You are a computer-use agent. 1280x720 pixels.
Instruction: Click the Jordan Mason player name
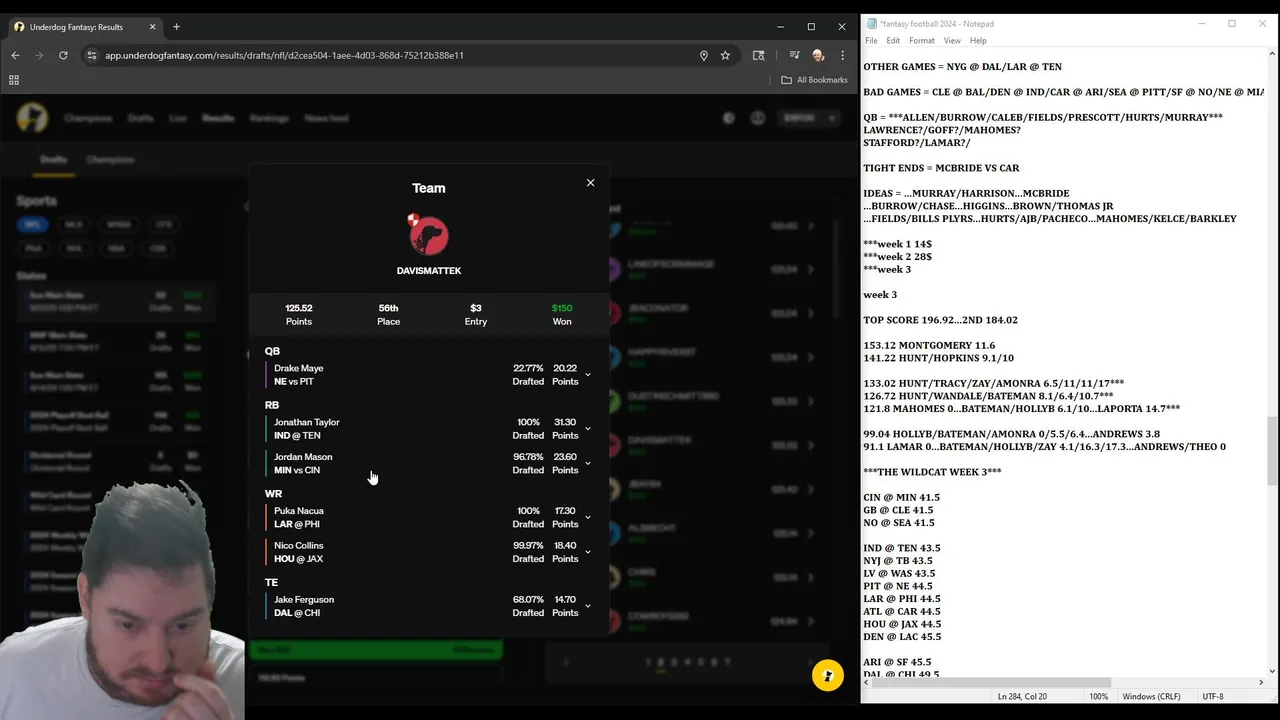[303, 457]
